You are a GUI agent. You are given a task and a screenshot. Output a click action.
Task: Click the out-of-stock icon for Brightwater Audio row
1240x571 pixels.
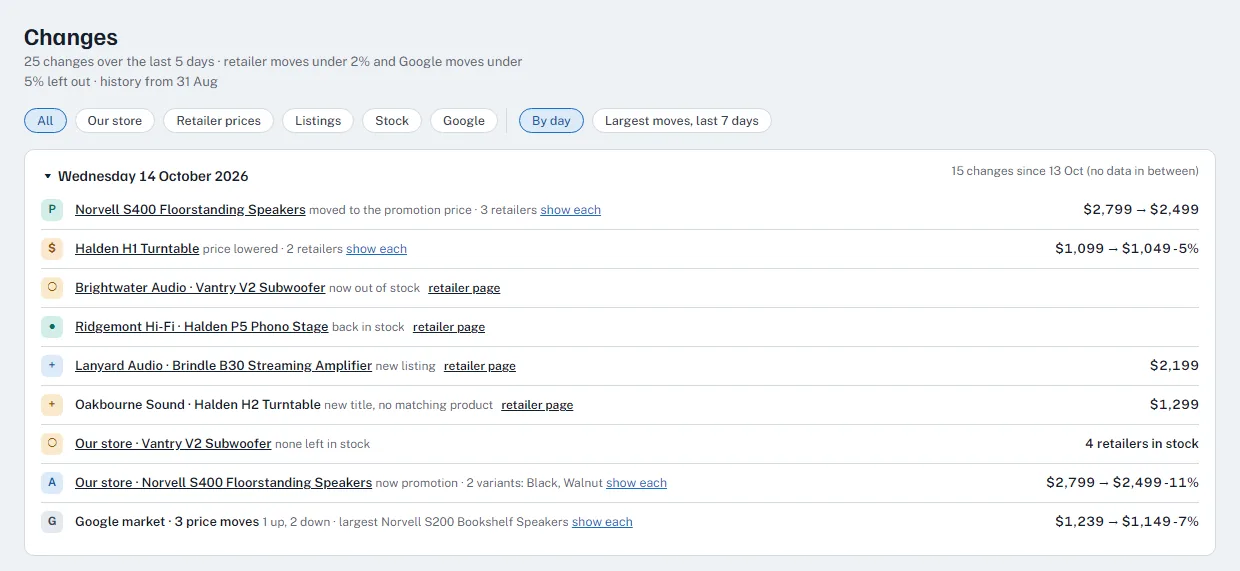(52, 288)
